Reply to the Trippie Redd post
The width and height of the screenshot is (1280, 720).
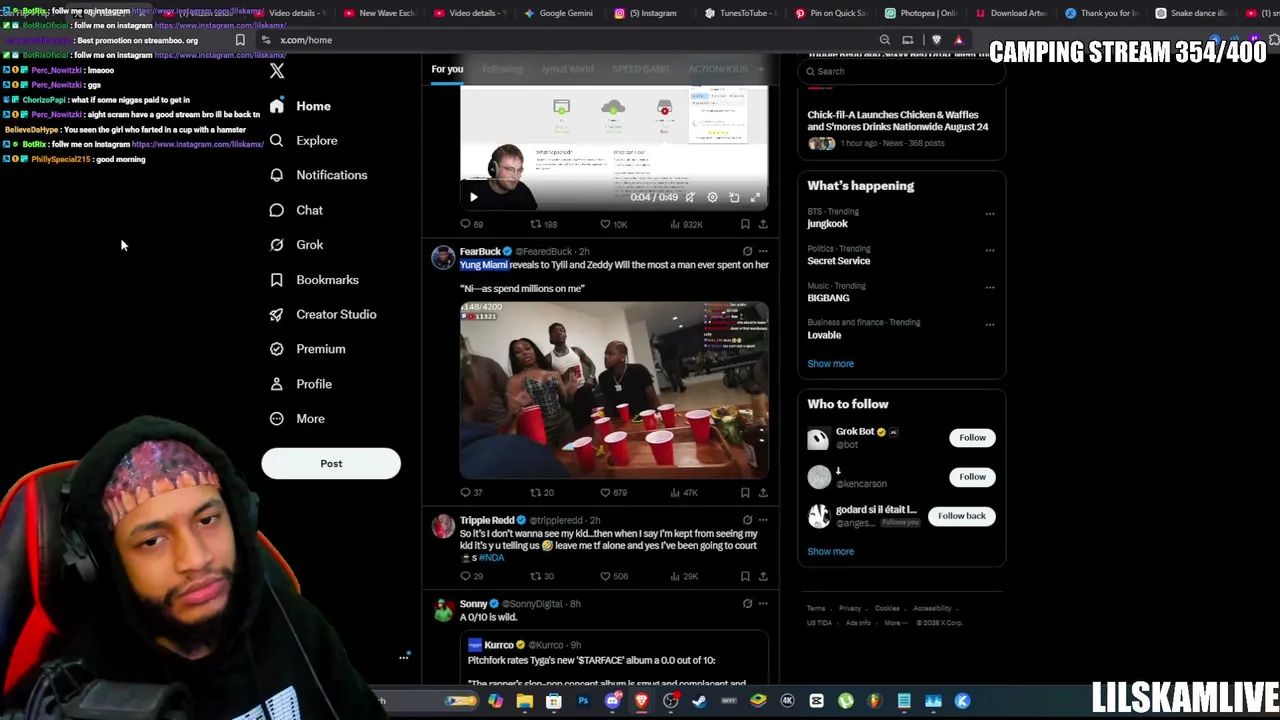point(465,576)
